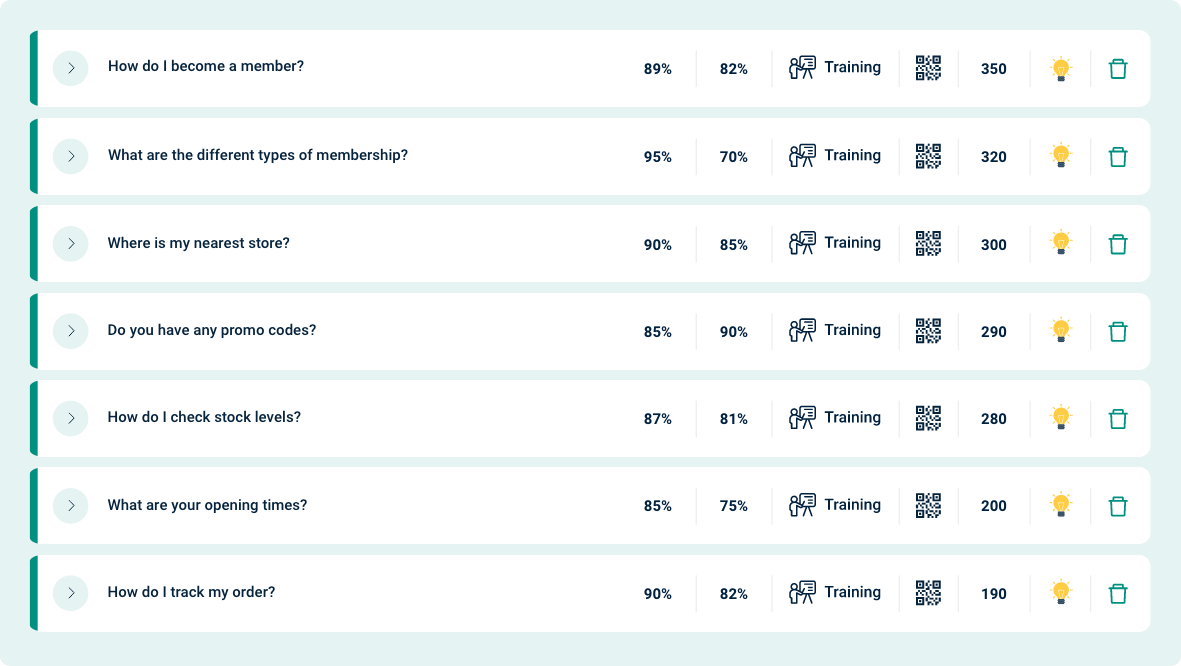Delete the 'How do I become a member?' row
The width and height of the screenshot is (1181, 666).
(1118, 69)
